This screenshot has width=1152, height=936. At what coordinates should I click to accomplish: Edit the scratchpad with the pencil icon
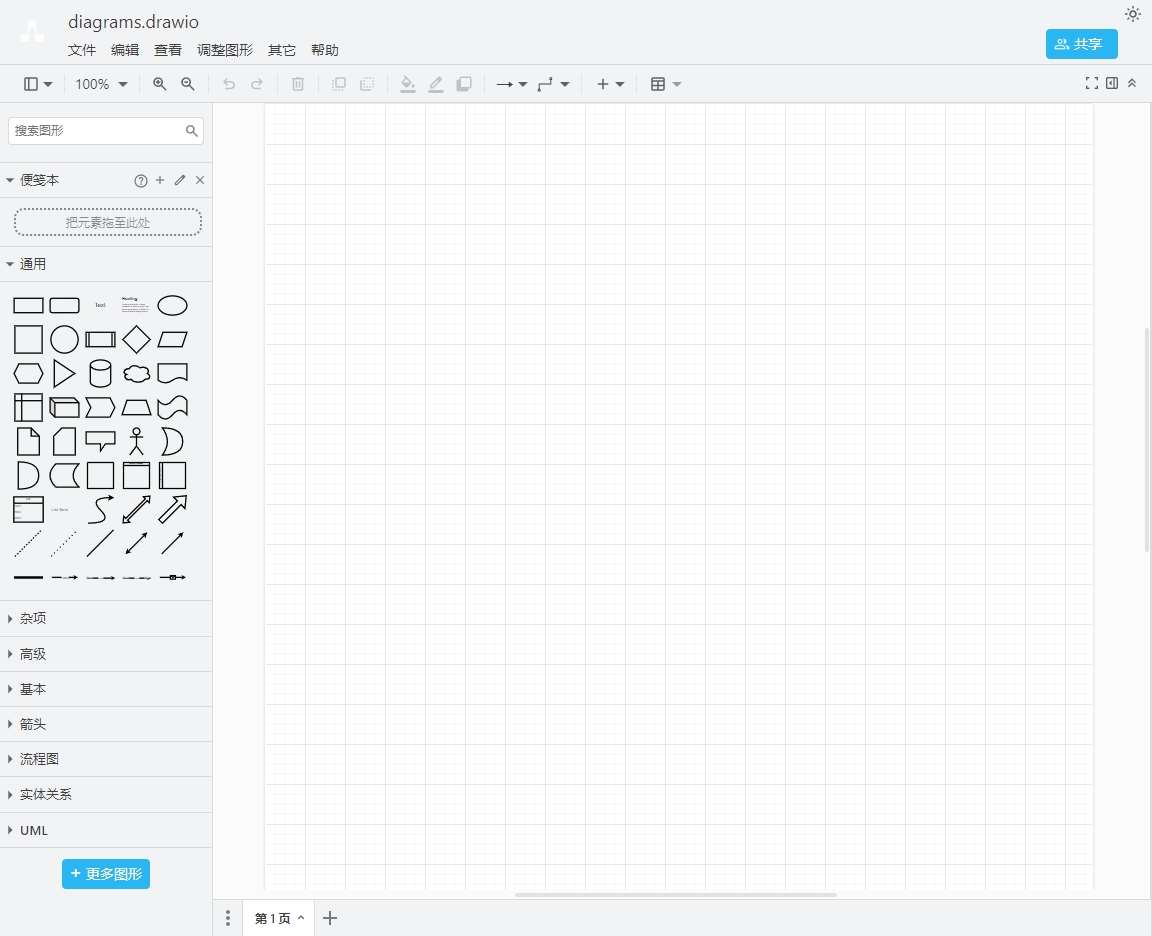point(179,180)
